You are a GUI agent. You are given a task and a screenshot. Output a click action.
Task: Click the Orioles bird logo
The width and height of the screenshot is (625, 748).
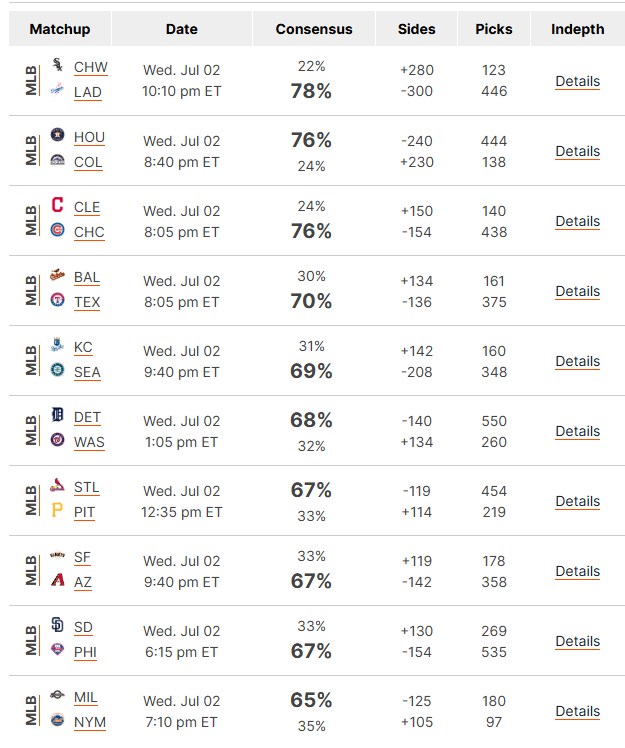(x=58, y=275)
